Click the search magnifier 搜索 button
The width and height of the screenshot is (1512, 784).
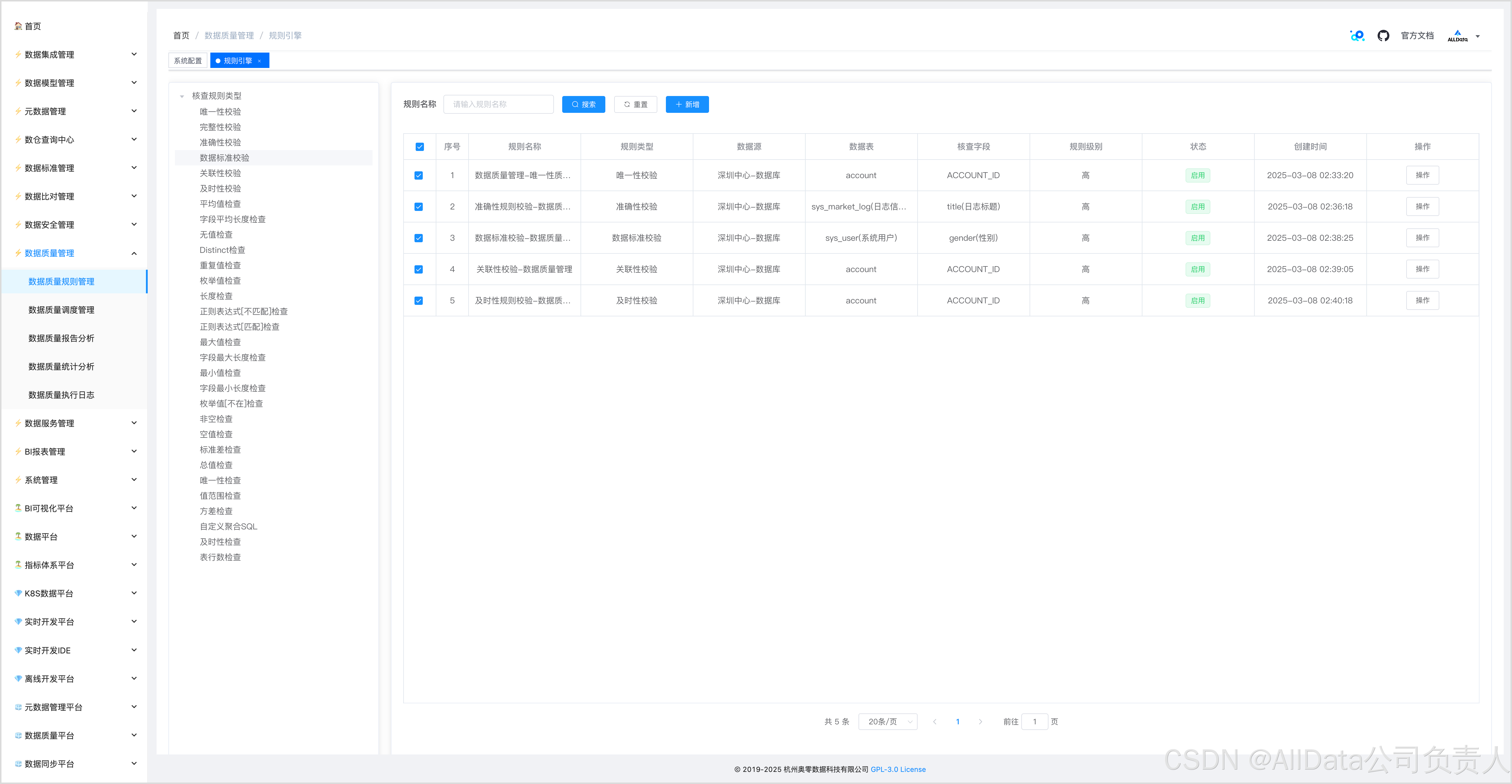pyautogui.click(x=583, y=105)
